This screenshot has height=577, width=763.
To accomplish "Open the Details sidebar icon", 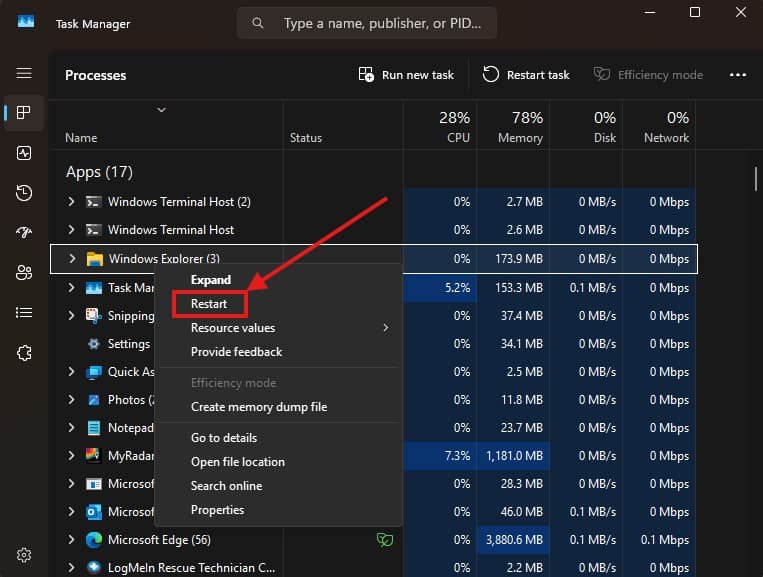I will click(x=24, y=312).
